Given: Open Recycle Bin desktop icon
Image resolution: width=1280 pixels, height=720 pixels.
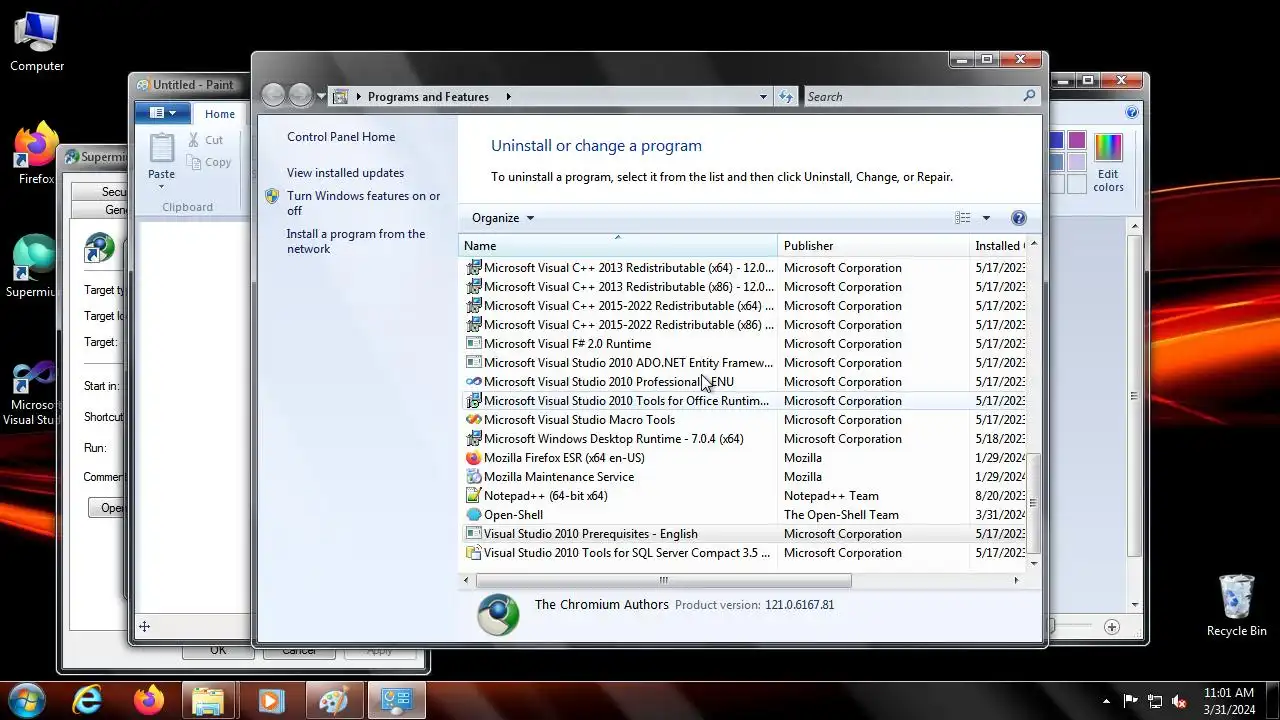Looking at the screenshot, I should (1237, 606).
